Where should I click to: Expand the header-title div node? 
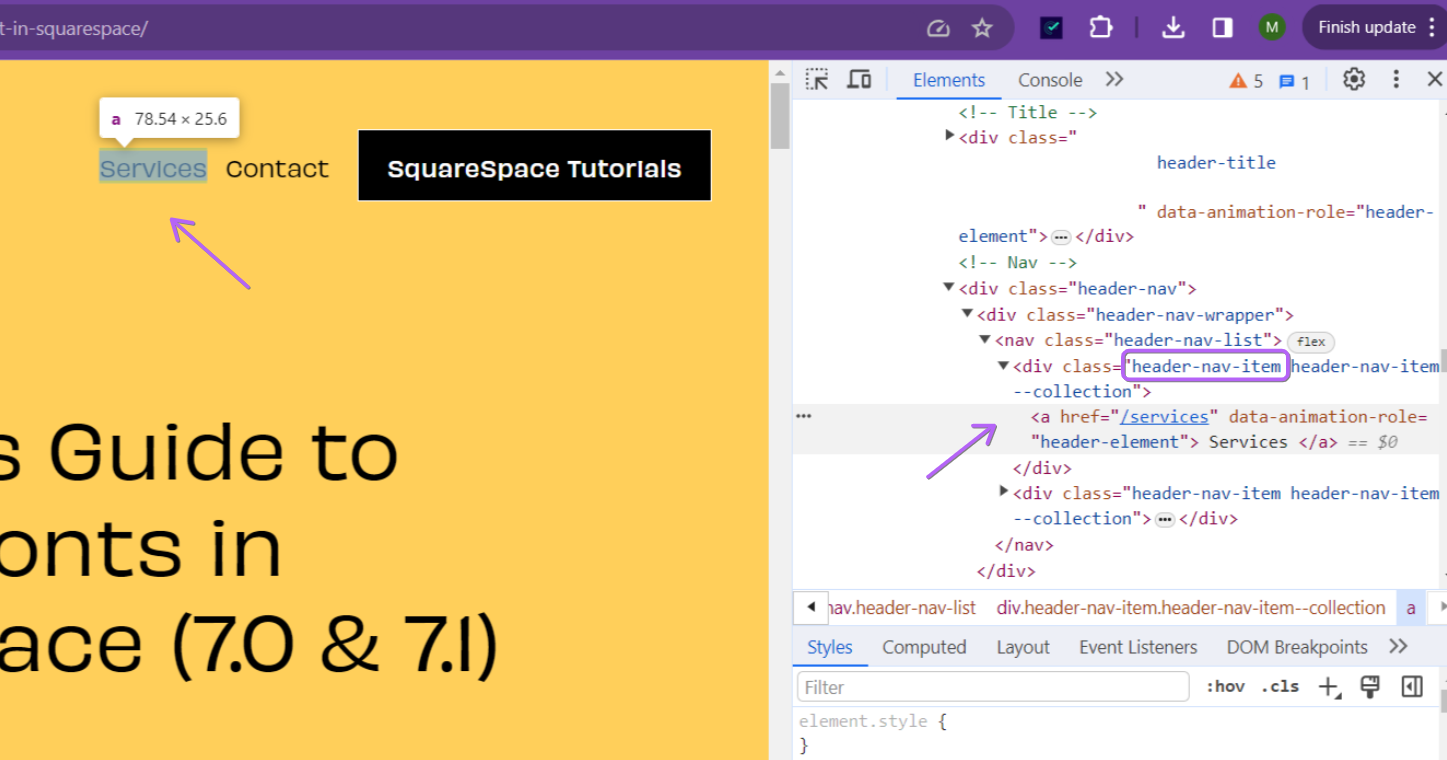pyautogui.click(x=950, y=136)
